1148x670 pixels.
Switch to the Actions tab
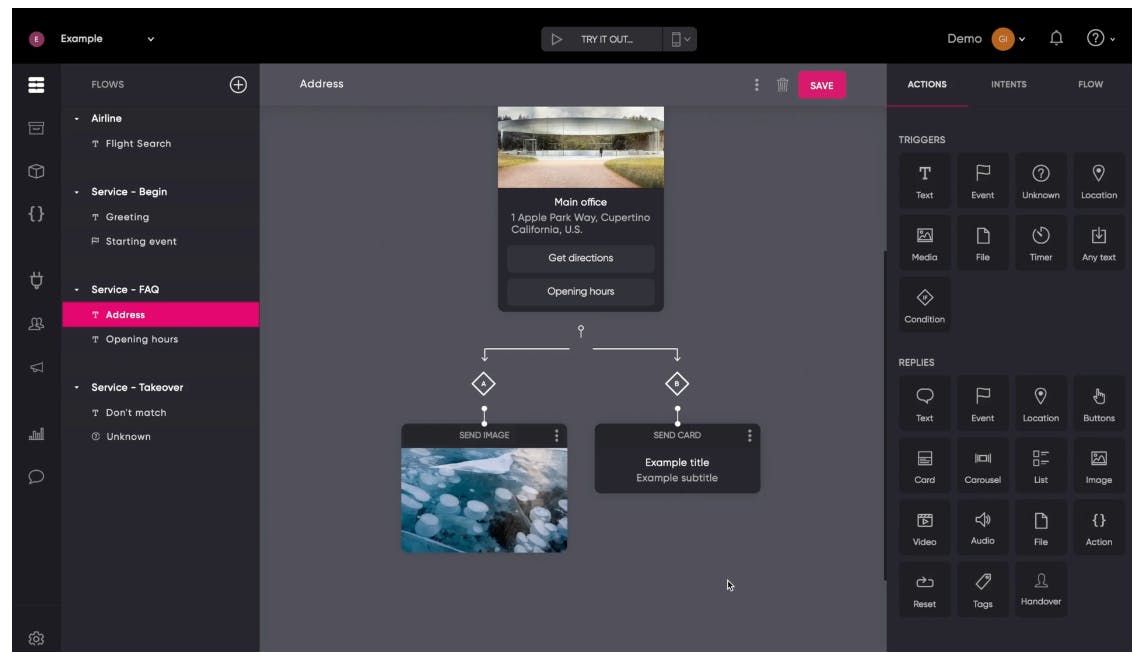point(927,84)
